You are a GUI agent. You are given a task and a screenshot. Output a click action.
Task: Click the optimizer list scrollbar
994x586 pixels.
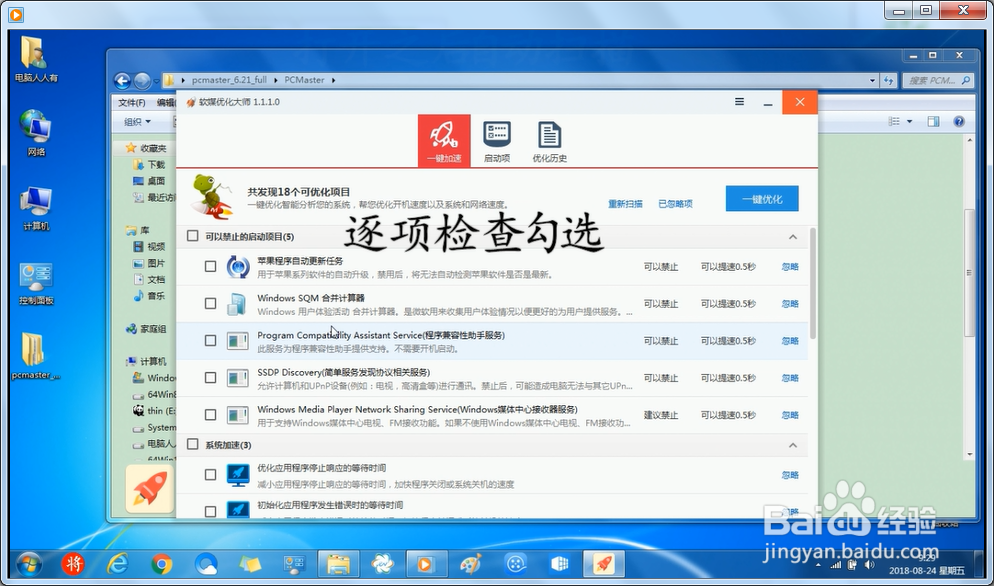pyautogui.click(x=812, y=283)
